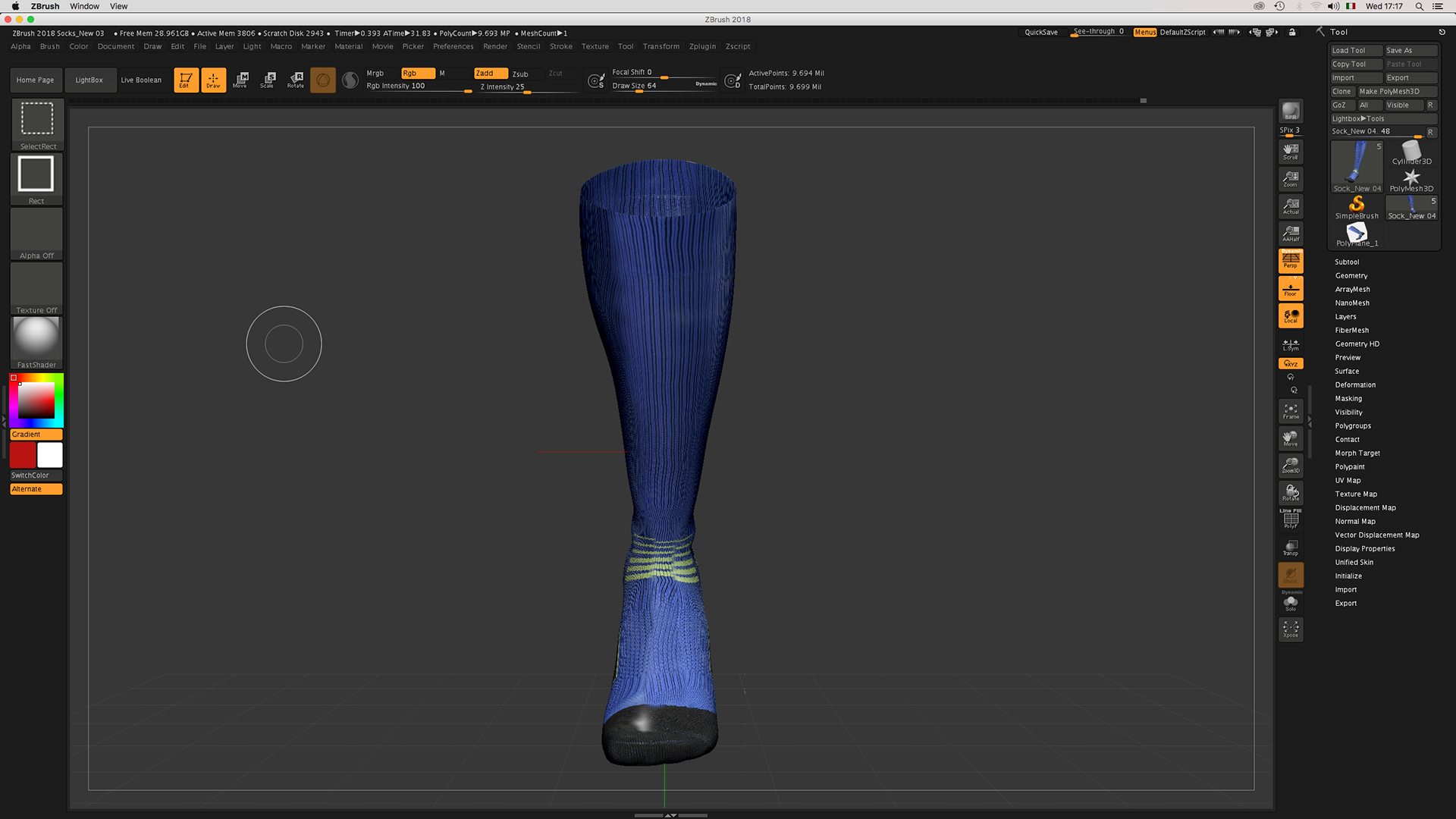This screenshot has width=1456, height=819.
Task: Click the Frame view icon
Action: click(1290, 411)
